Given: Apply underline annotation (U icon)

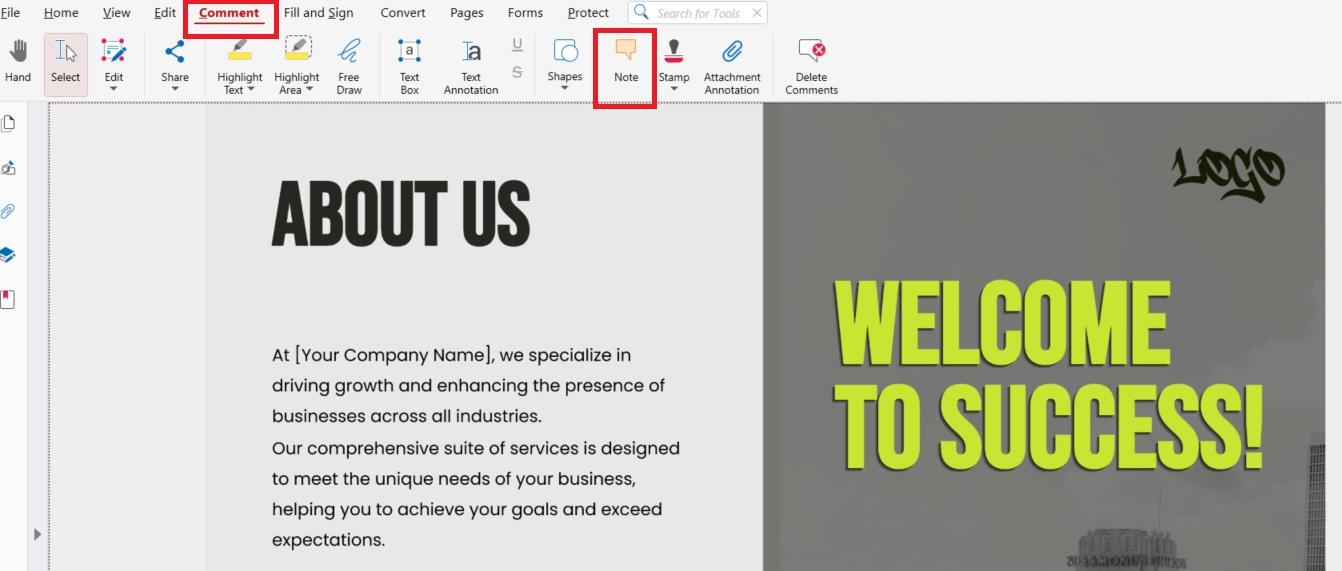Looking at the screenshot, I should 517,44.
